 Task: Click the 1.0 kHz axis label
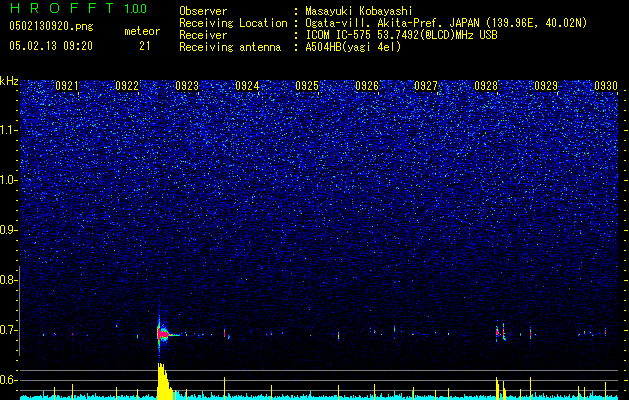click(8, 180)
